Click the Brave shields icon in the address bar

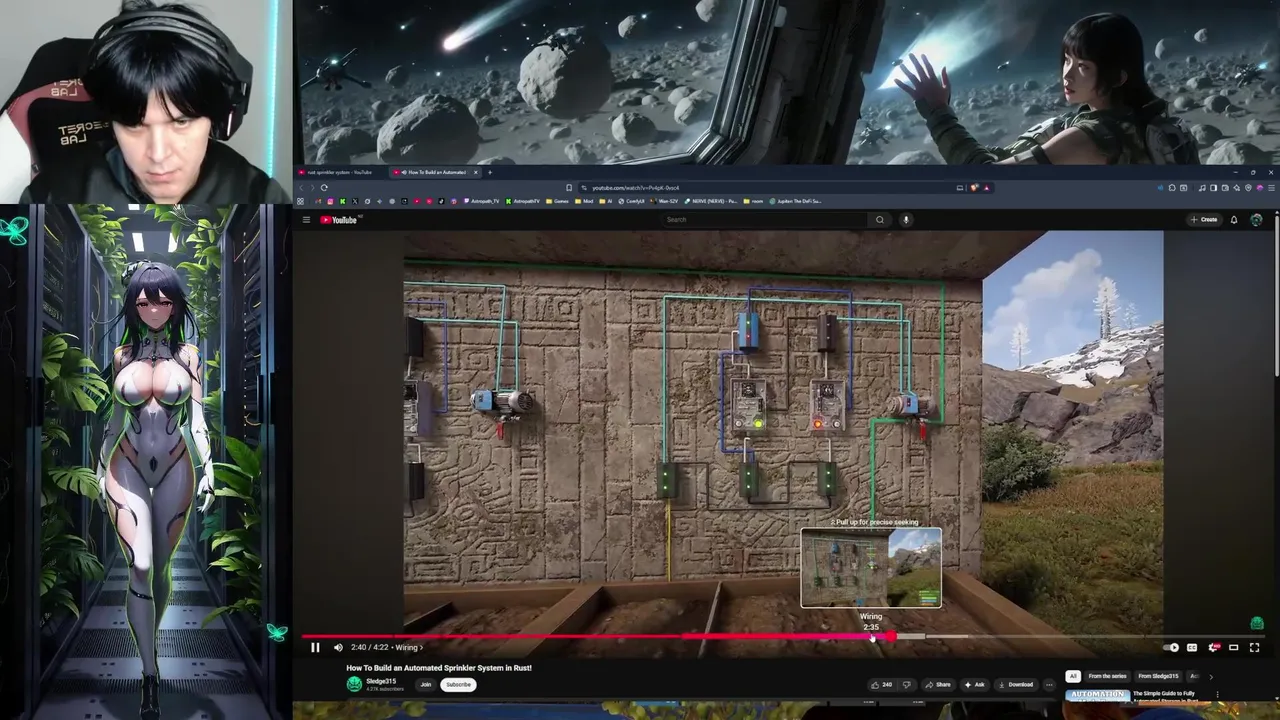[x=974, y=188]
